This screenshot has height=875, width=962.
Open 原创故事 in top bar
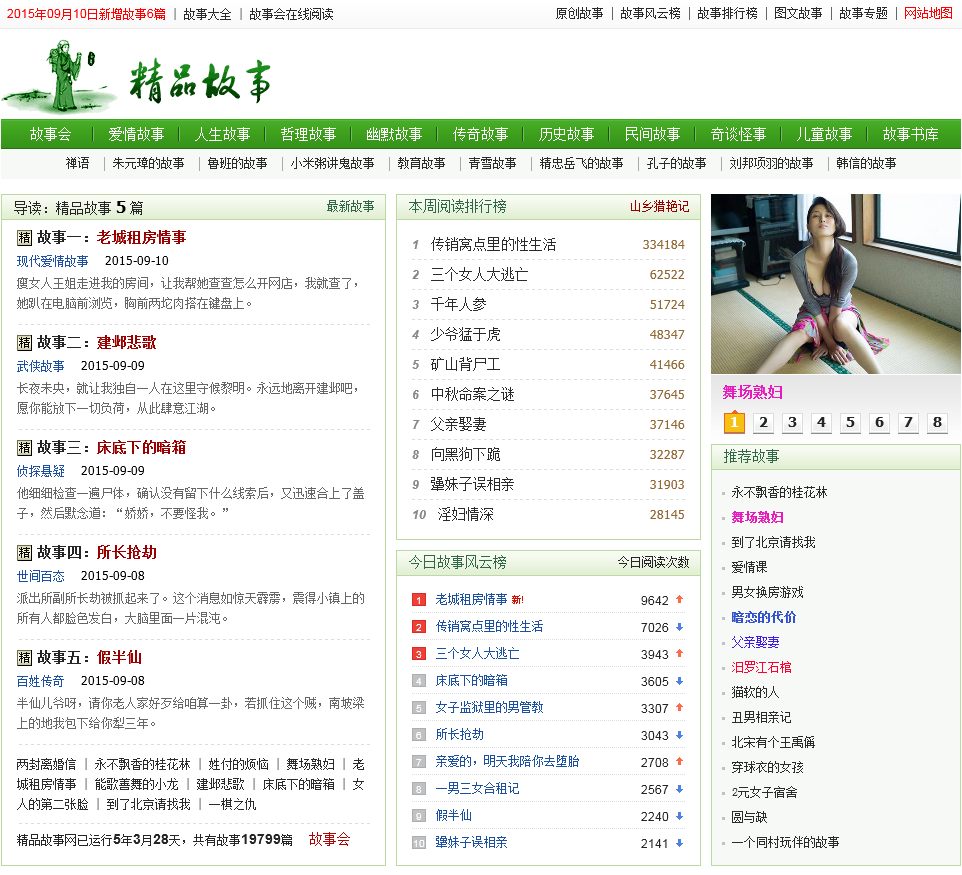point(579,13)
